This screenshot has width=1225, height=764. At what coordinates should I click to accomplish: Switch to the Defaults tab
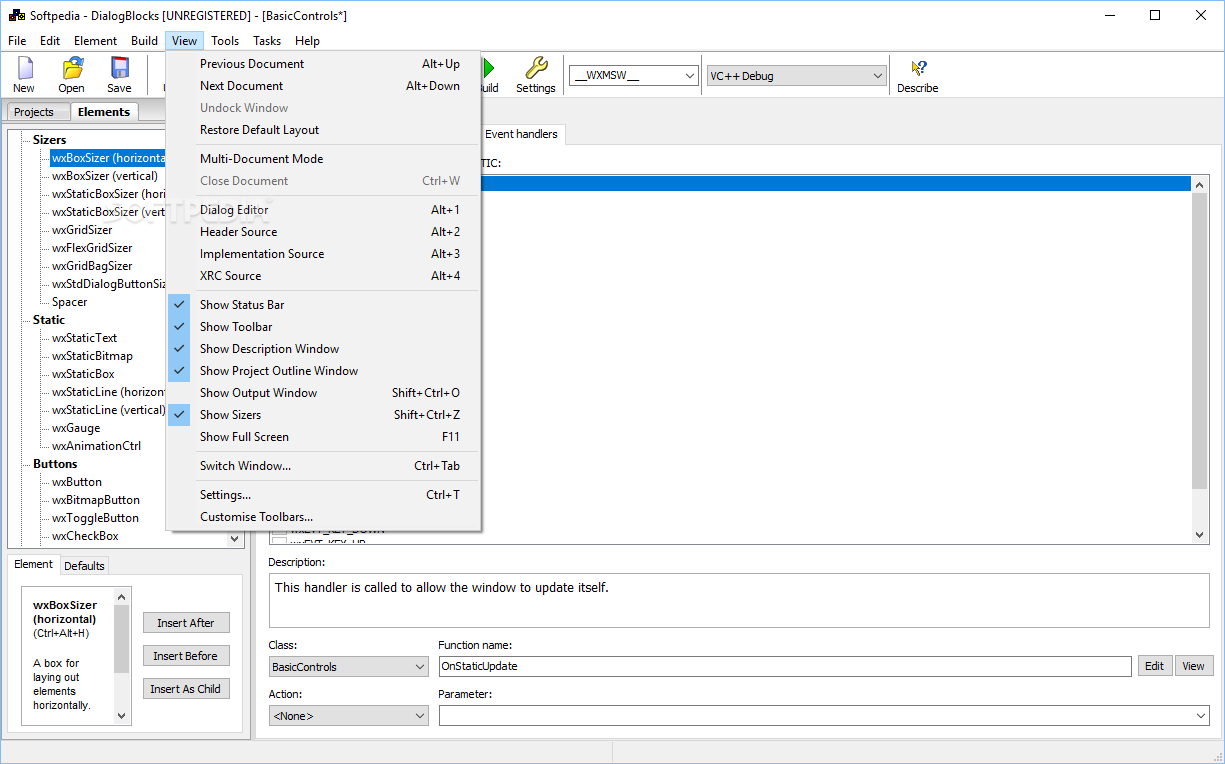click(x=84, y=566)
